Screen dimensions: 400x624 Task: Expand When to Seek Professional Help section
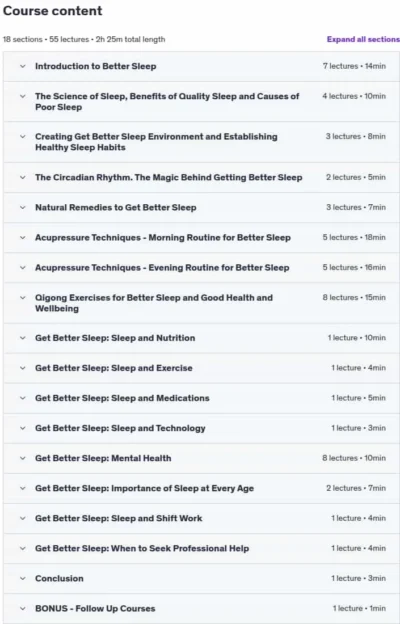tap(201, 549)
